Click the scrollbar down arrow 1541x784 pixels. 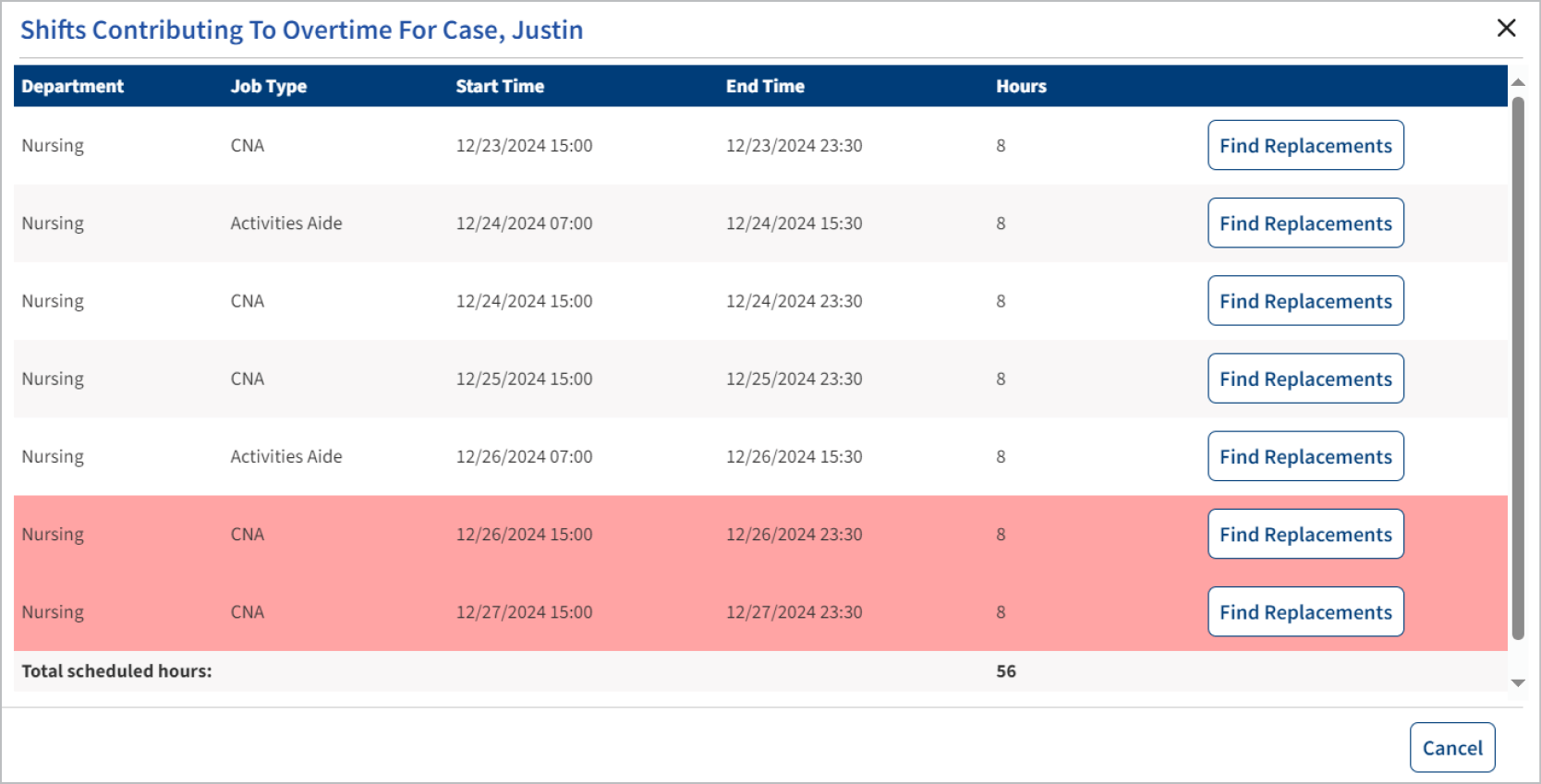tap(1518, 683)
